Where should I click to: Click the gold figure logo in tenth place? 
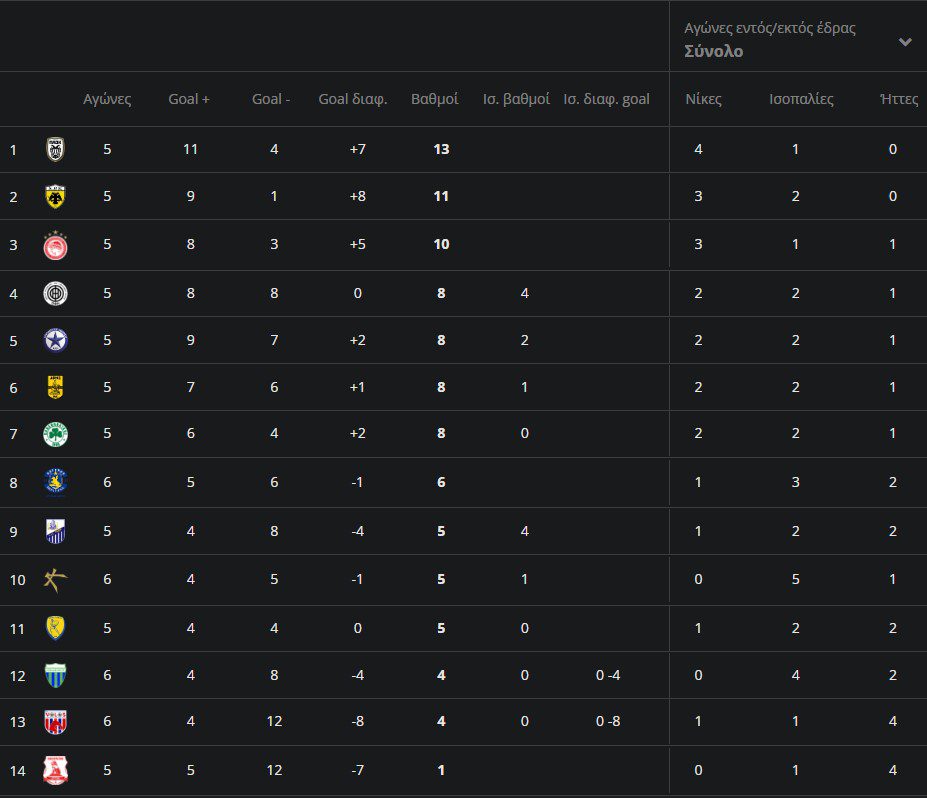[x=55, y=579]
